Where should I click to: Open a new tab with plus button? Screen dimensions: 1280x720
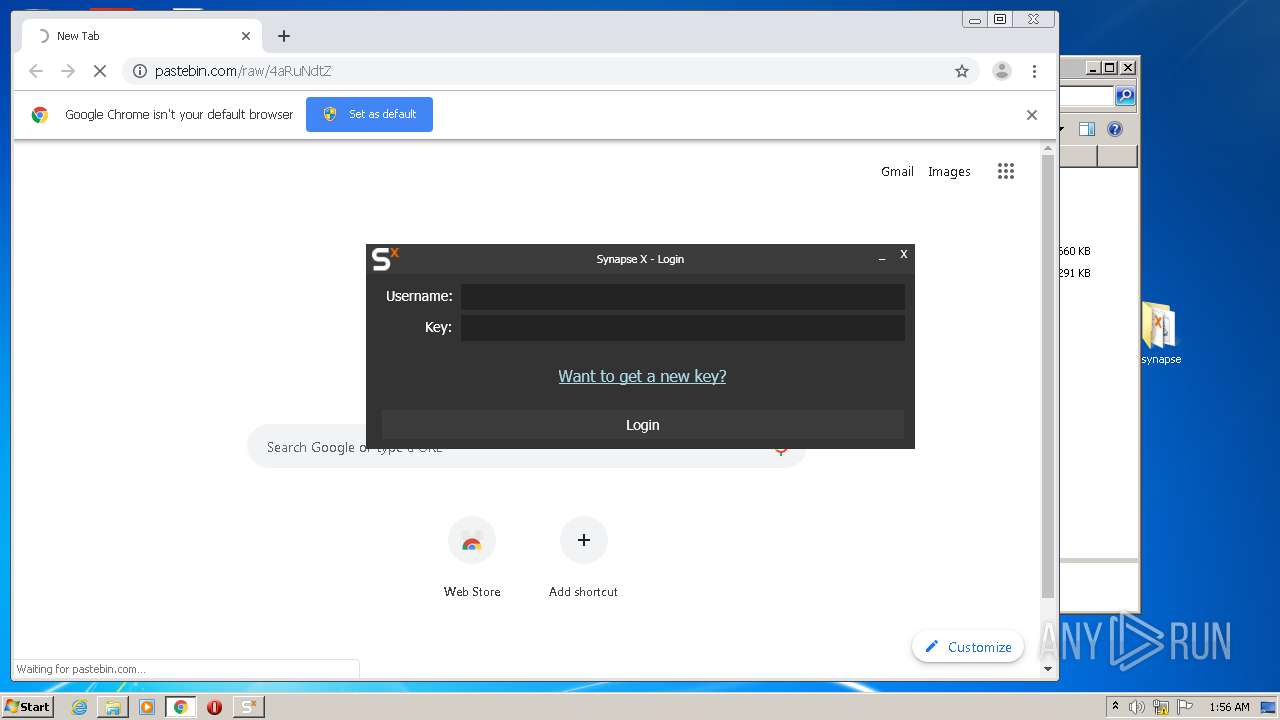click(x=284, y=36)
